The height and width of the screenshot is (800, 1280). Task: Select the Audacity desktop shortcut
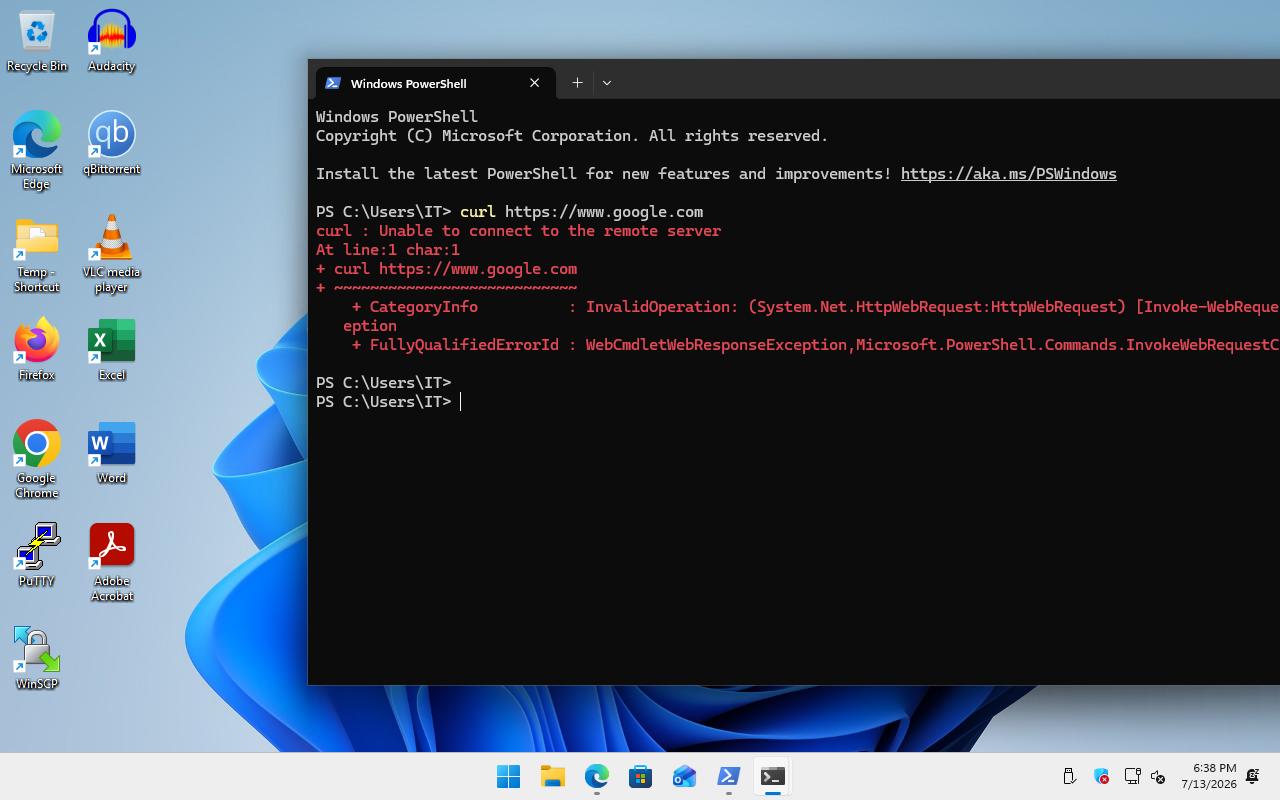112,42
